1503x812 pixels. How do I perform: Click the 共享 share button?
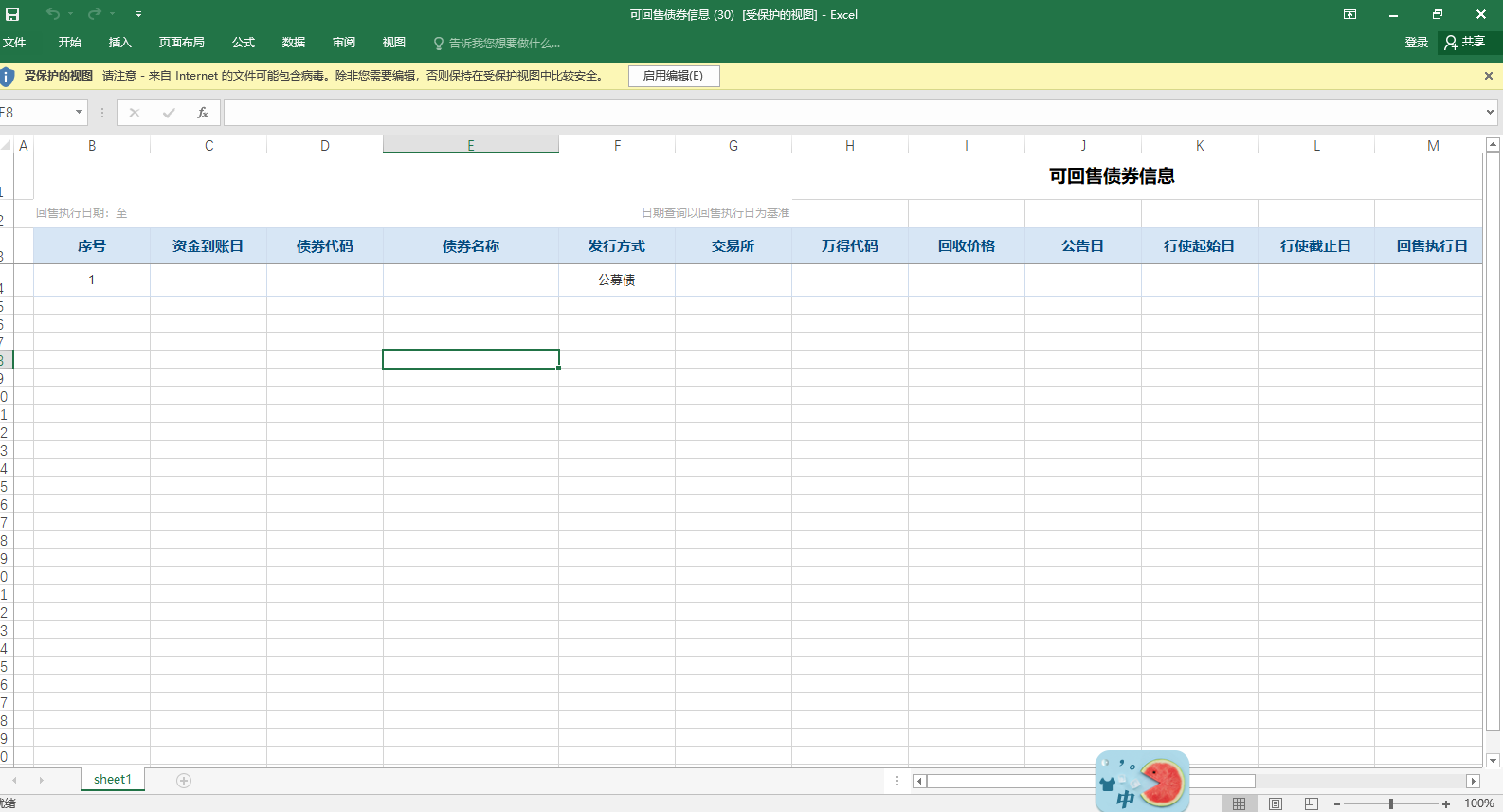[1465, 43]
